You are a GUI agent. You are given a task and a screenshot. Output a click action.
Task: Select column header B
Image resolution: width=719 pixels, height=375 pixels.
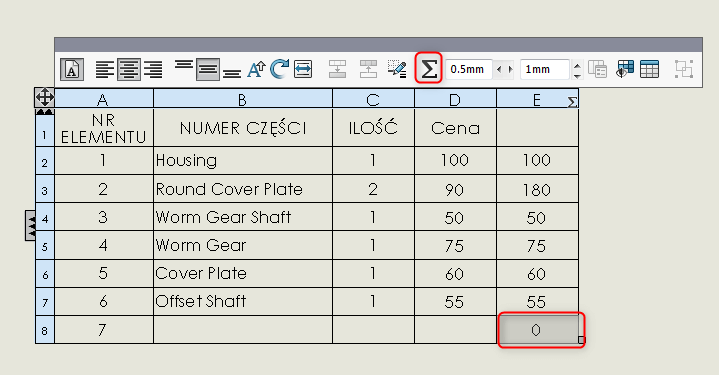coord(243,99)
